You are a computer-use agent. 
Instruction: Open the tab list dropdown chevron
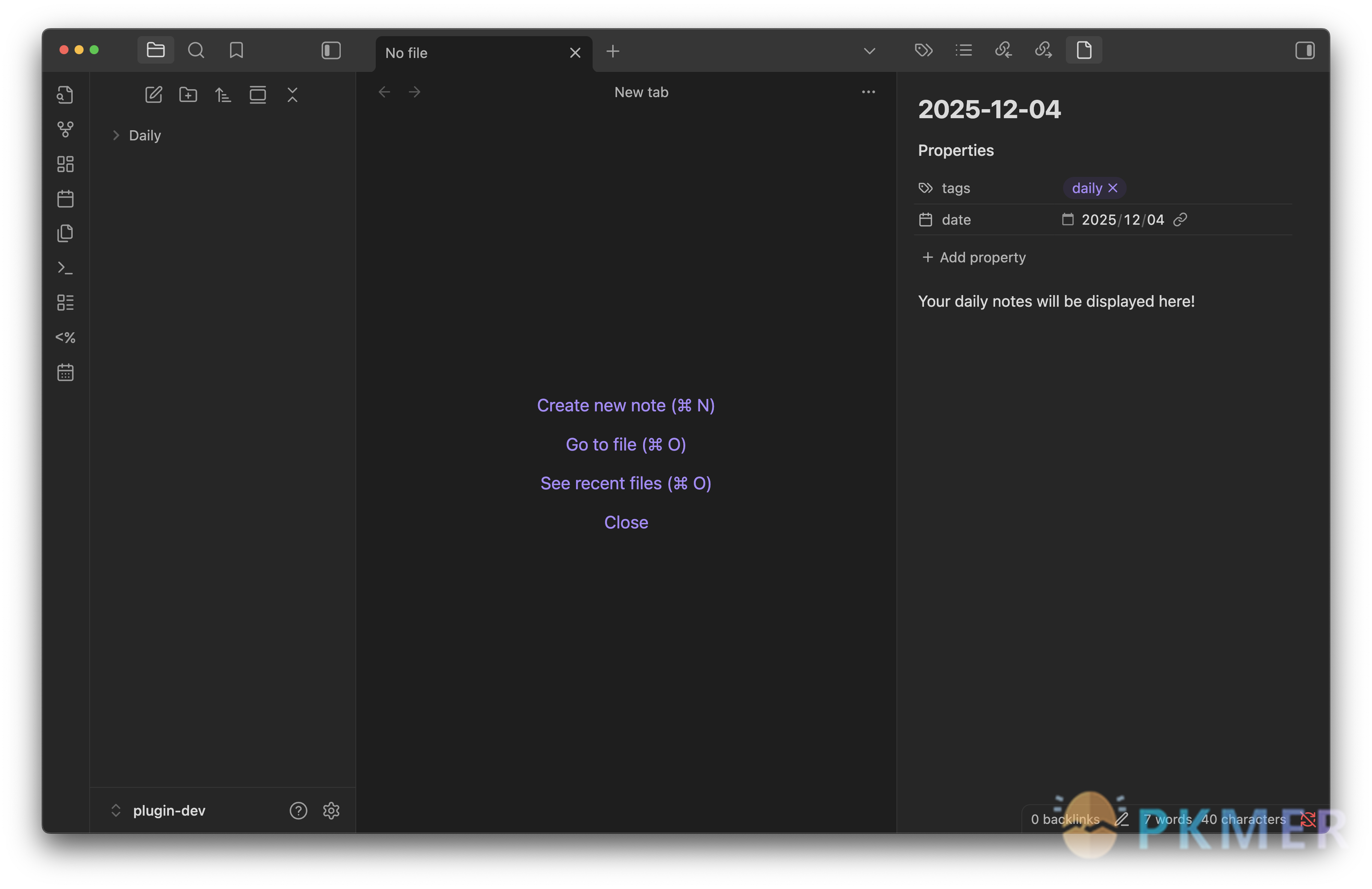coord(869,51)
